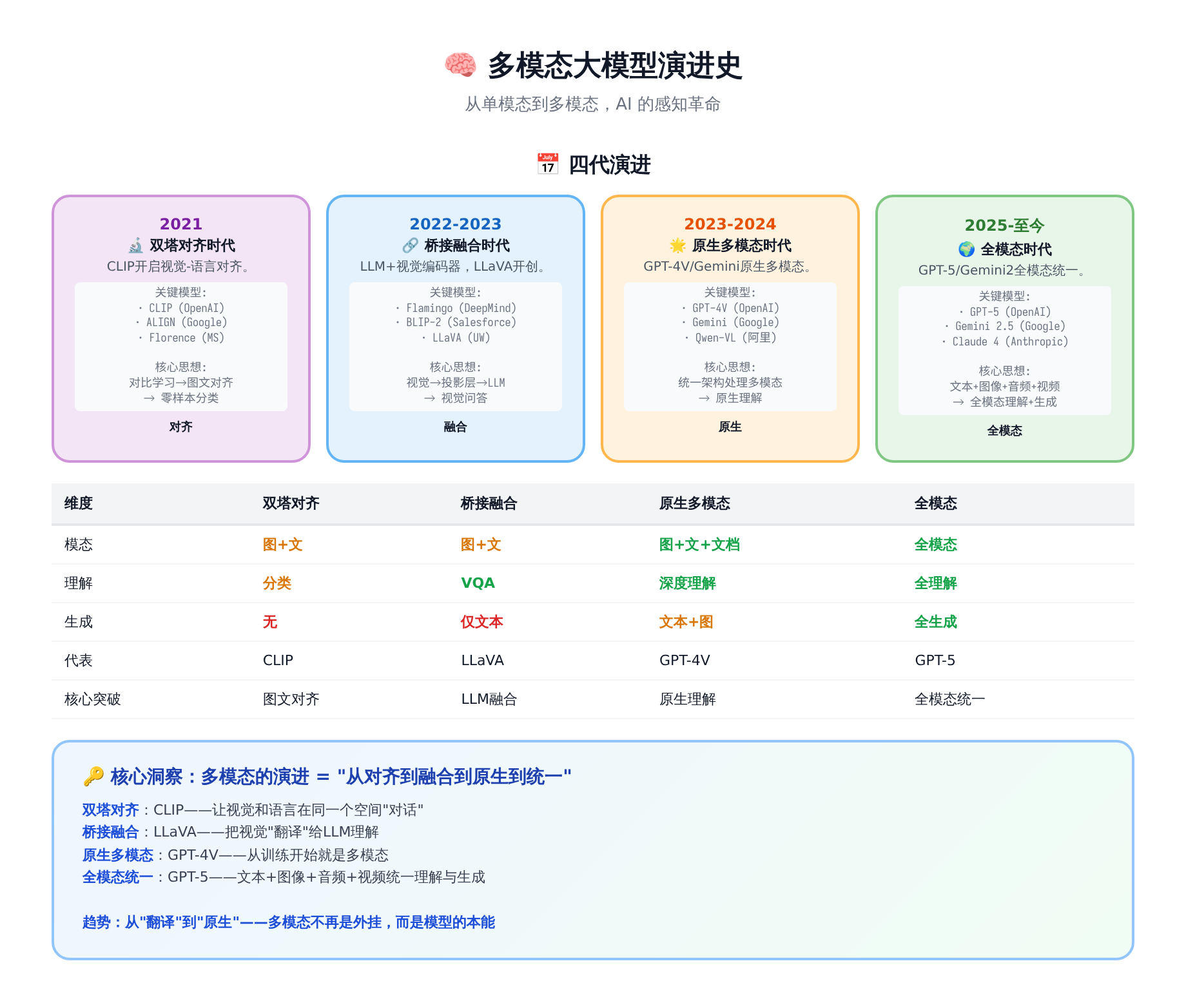
Task: Click the 图+文+文档 cell
Action: tap(699, 545)
